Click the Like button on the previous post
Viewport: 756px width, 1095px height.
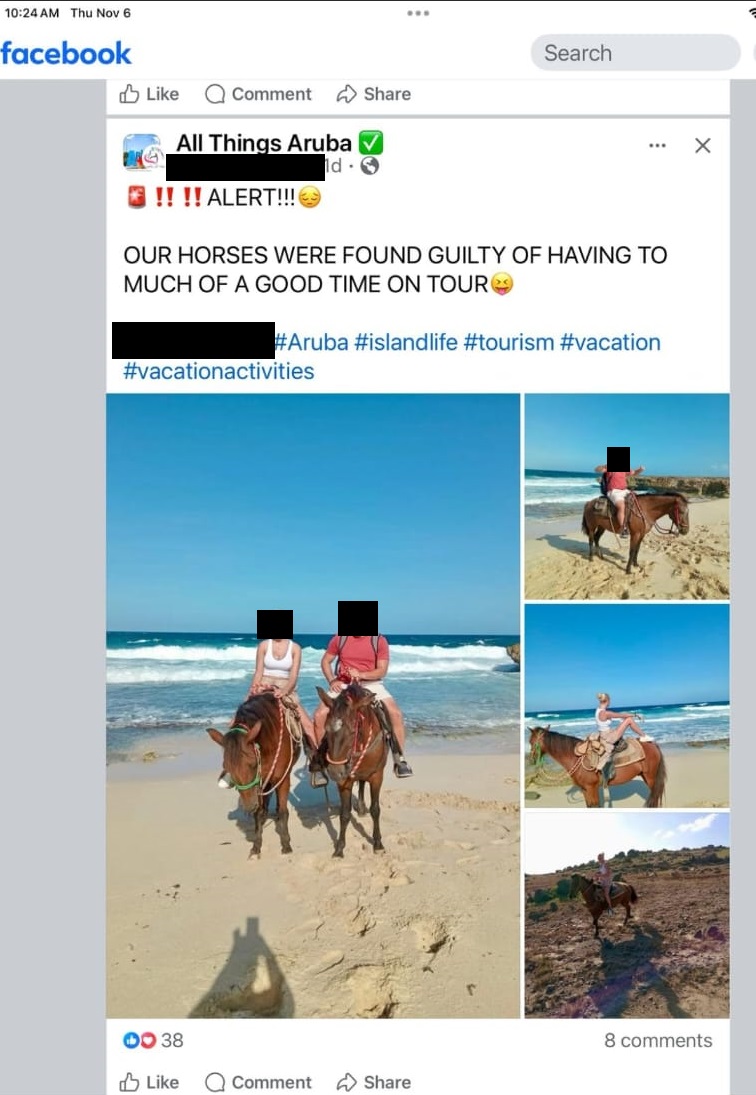click(149, 94)
